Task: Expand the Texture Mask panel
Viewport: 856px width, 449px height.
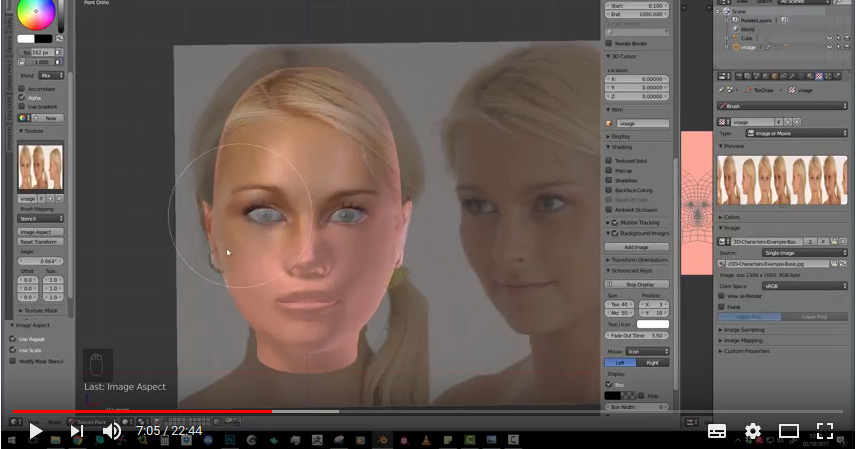Action: coord(38,310)
